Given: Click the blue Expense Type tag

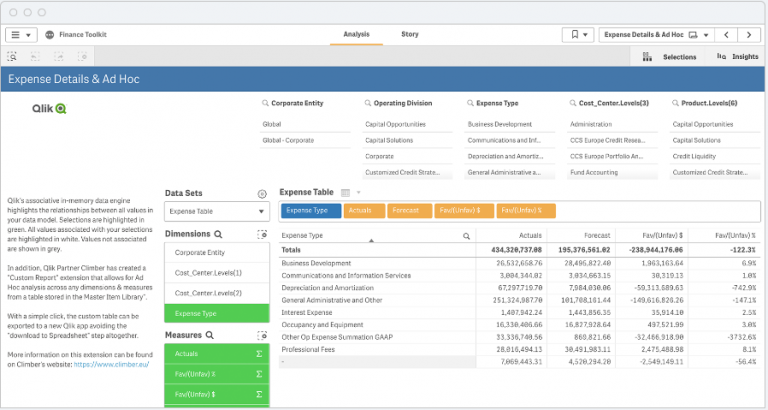Looking at the screenshot, I should [312, 211].
